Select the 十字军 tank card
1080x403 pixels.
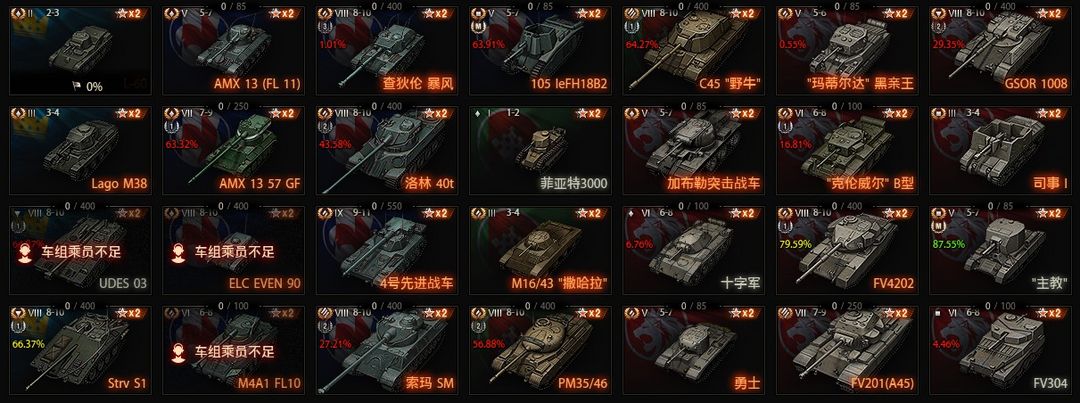(694, 250)
